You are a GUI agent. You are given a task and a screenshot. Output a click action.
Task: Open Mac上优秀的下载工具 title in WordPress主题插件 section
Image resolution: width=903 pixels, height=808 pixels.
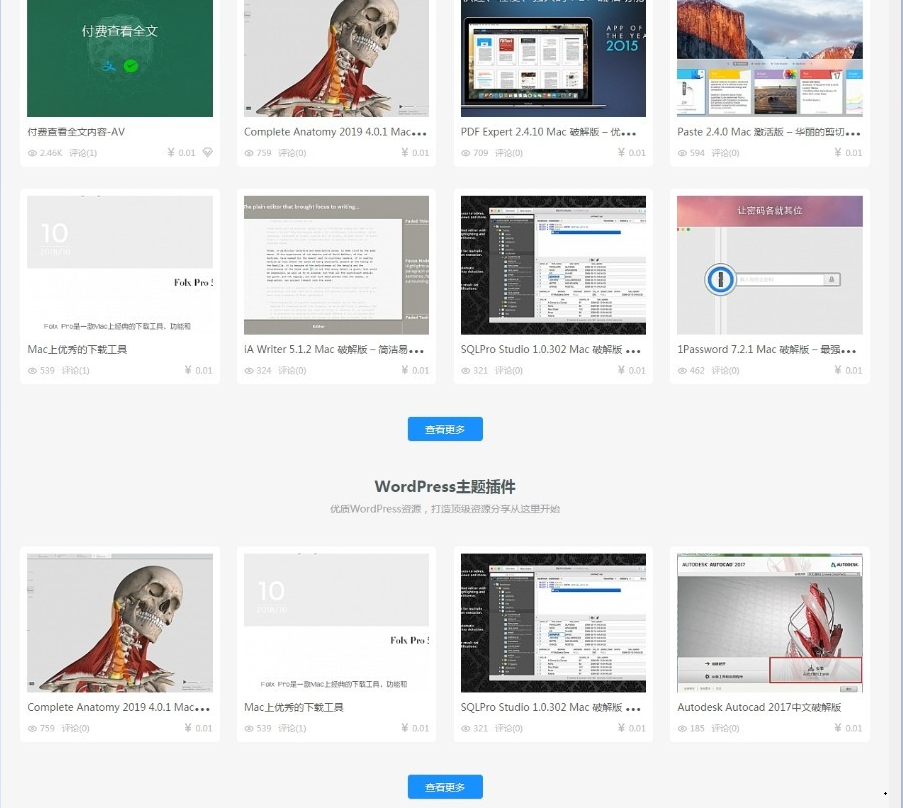[x=294, y=707]
